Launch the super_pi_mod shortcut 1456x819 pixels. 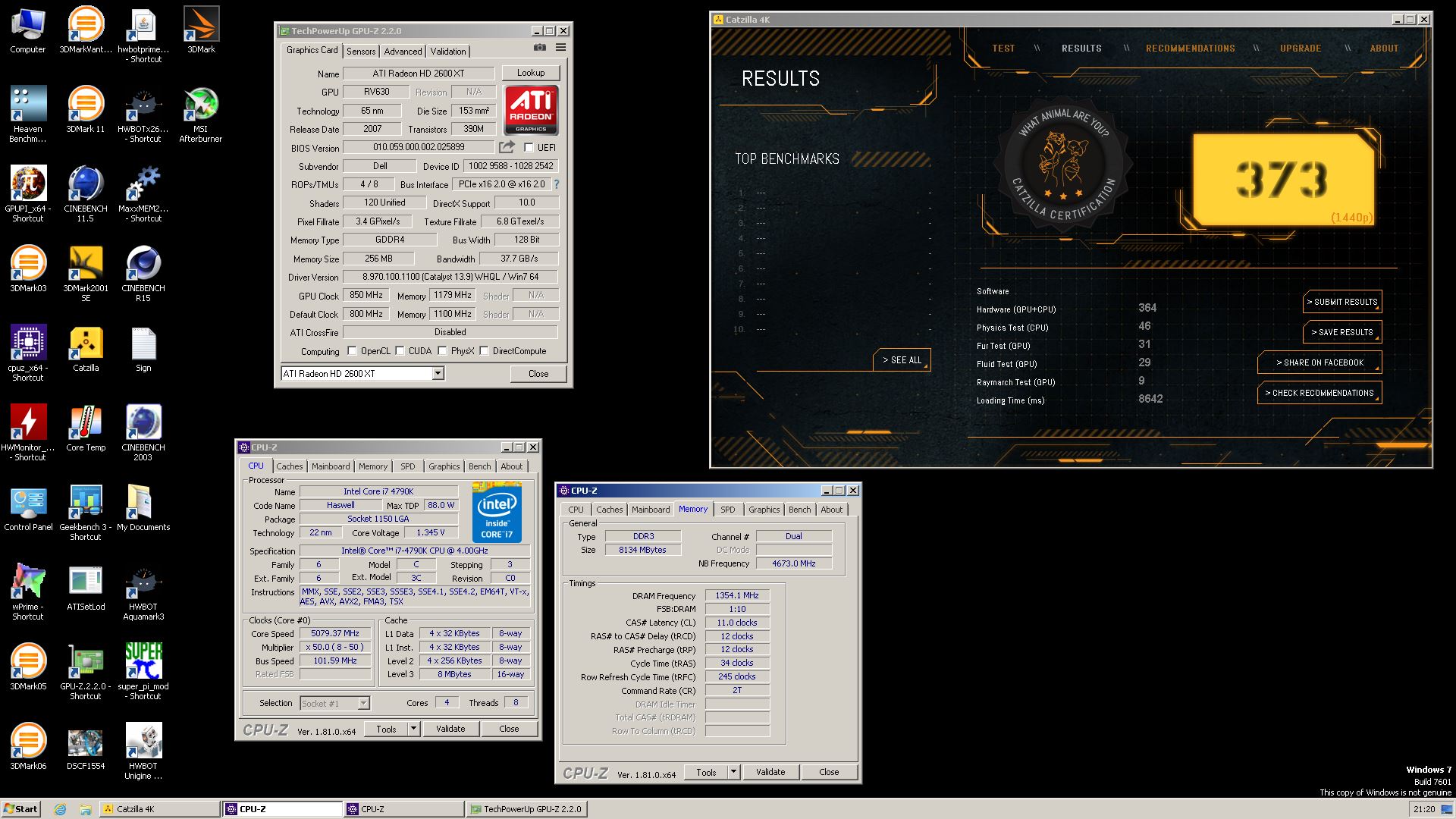tap(143, 672)
